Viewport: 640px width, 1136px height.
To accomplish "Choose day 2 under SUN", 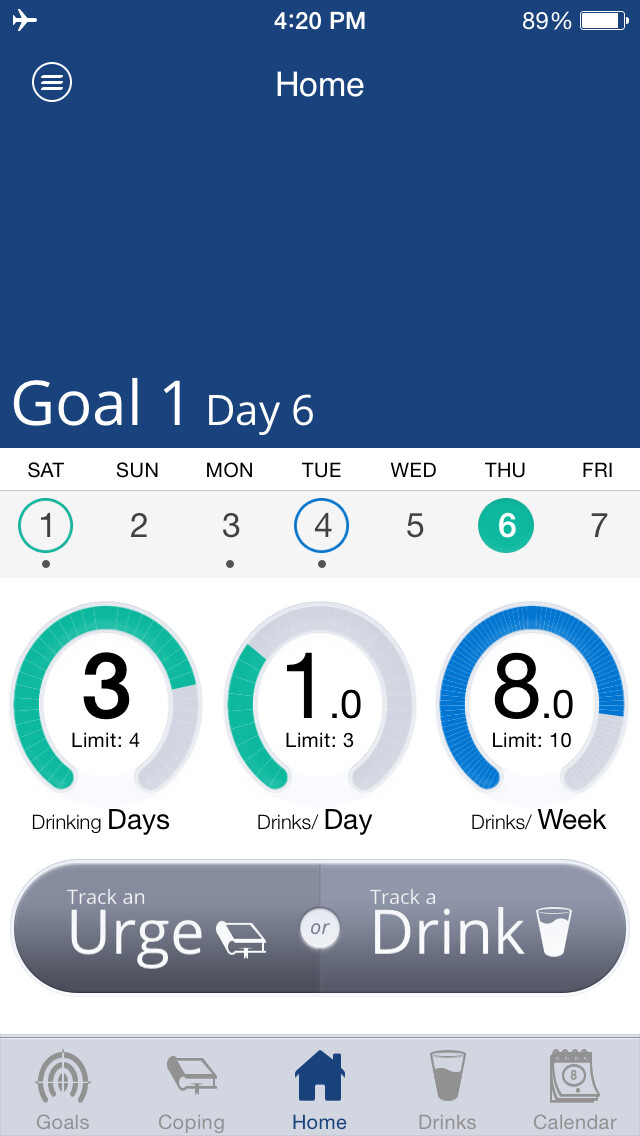I will [138, 525].
